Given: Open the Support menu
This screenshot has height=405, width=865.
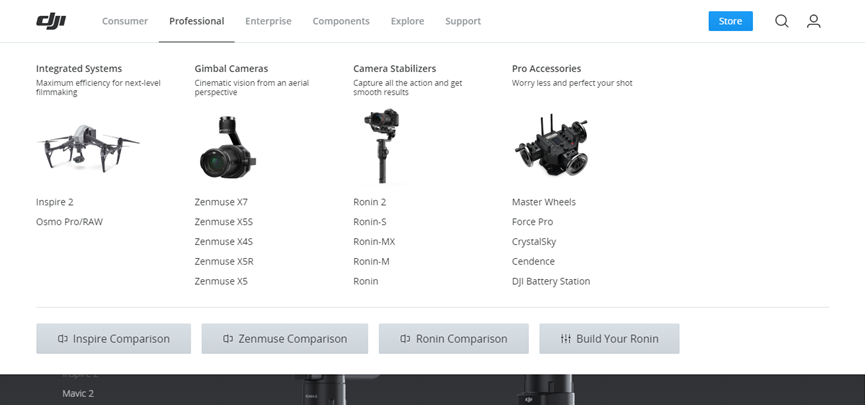Looking at the screenshot, I should (x=463, y=21).
